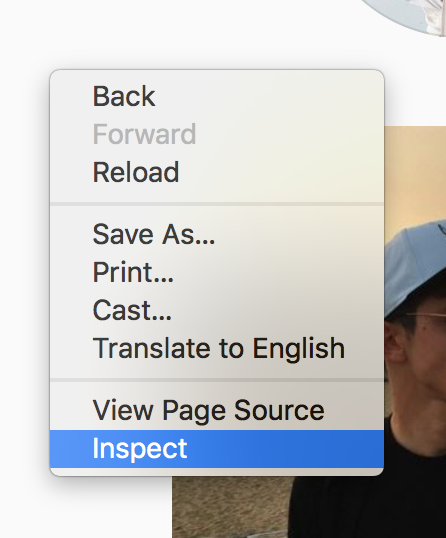This screenshot has height=538, width=446.
Task: Click the man's ear in the photo
Action: tap(395, 341)
